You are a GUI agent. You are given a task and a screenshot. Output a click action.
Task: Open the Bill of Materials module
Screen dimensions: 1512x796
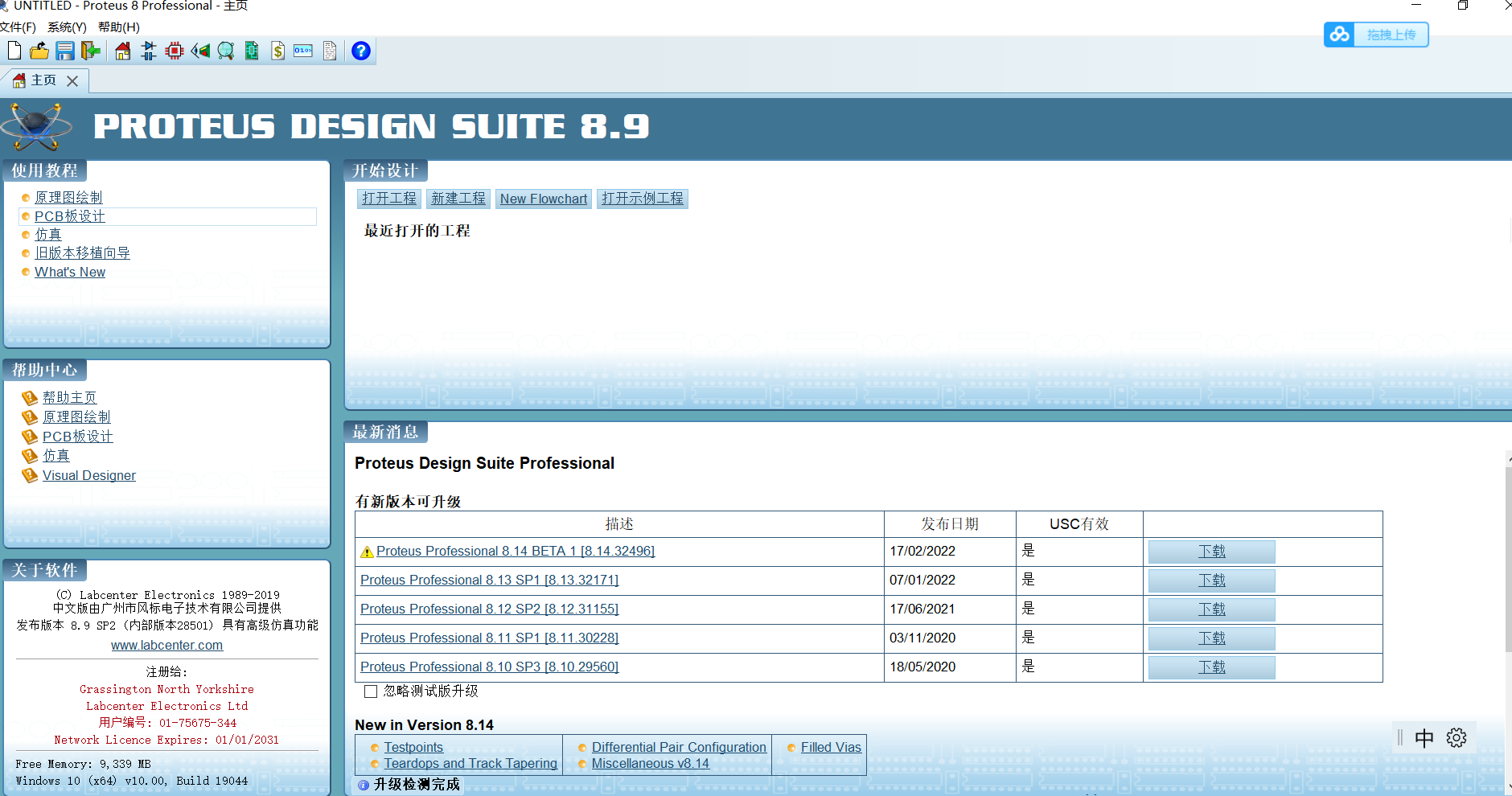[278, 51]
